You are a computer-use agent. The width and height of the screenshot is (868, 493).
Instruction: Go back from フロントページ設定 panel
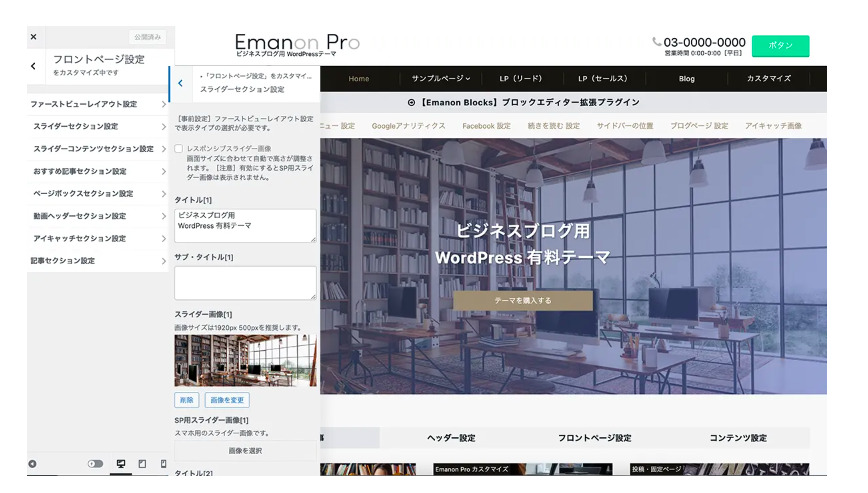tap(33, 66)
